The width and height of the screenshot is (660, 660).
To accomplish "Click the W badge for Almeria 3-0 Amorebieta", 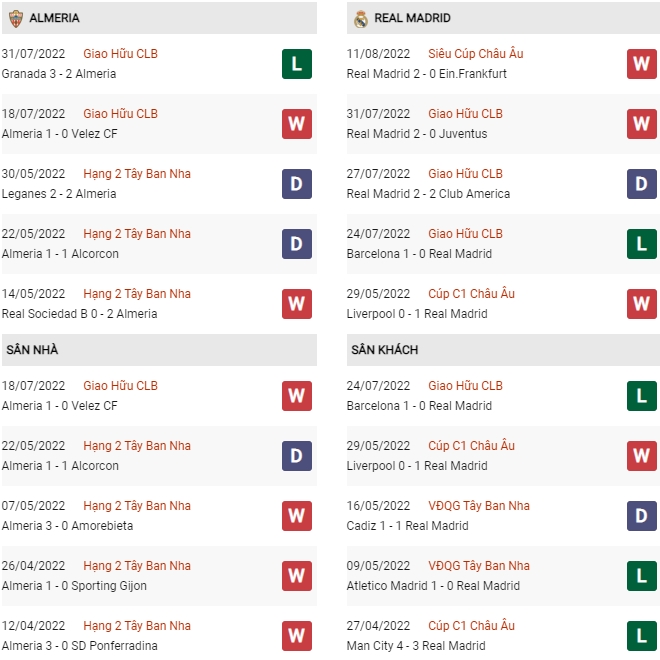I will (297, 516).
